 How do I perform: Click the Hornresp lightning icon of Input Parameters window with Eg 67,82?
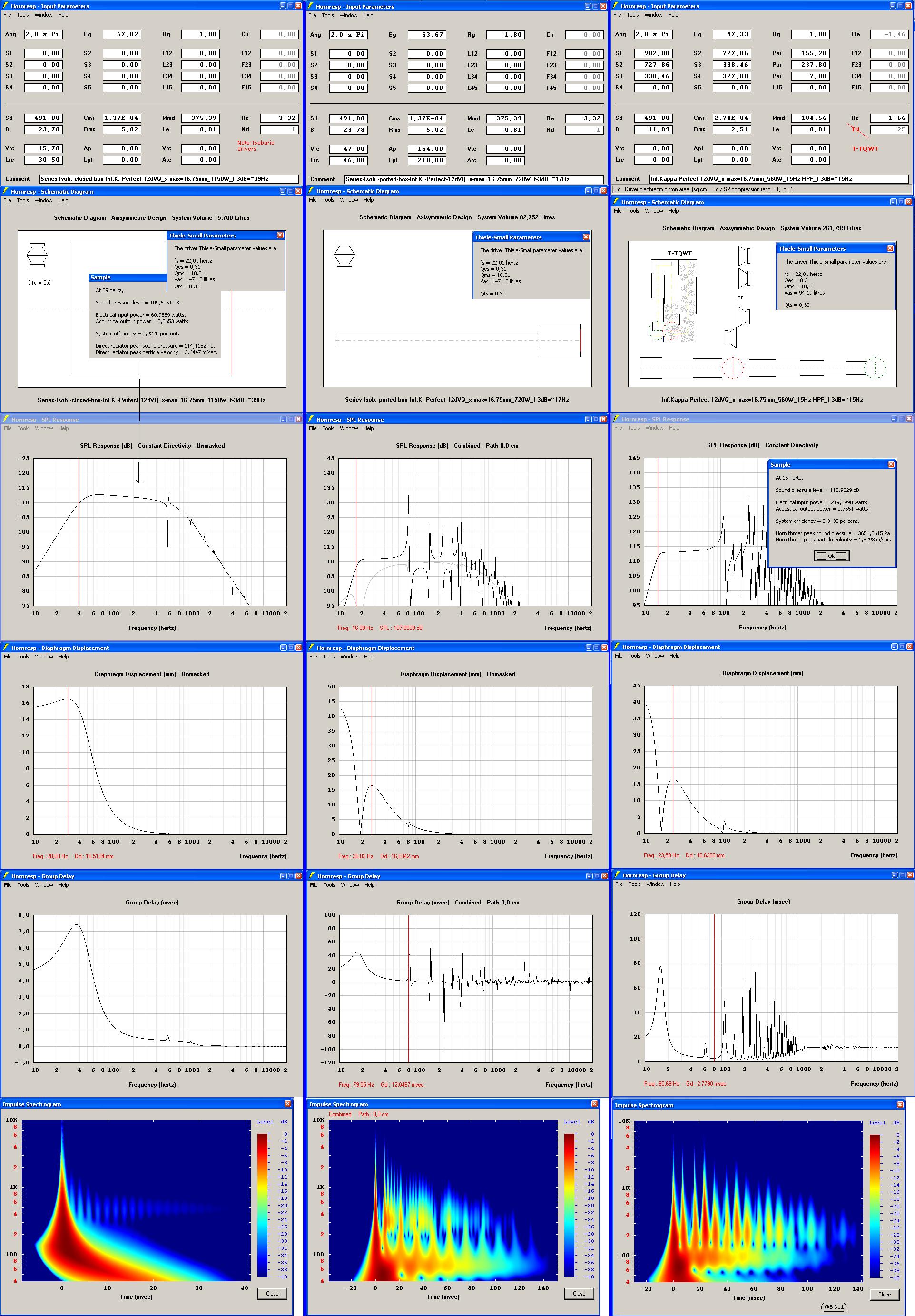pyautogui.click(x=6, y=6)
